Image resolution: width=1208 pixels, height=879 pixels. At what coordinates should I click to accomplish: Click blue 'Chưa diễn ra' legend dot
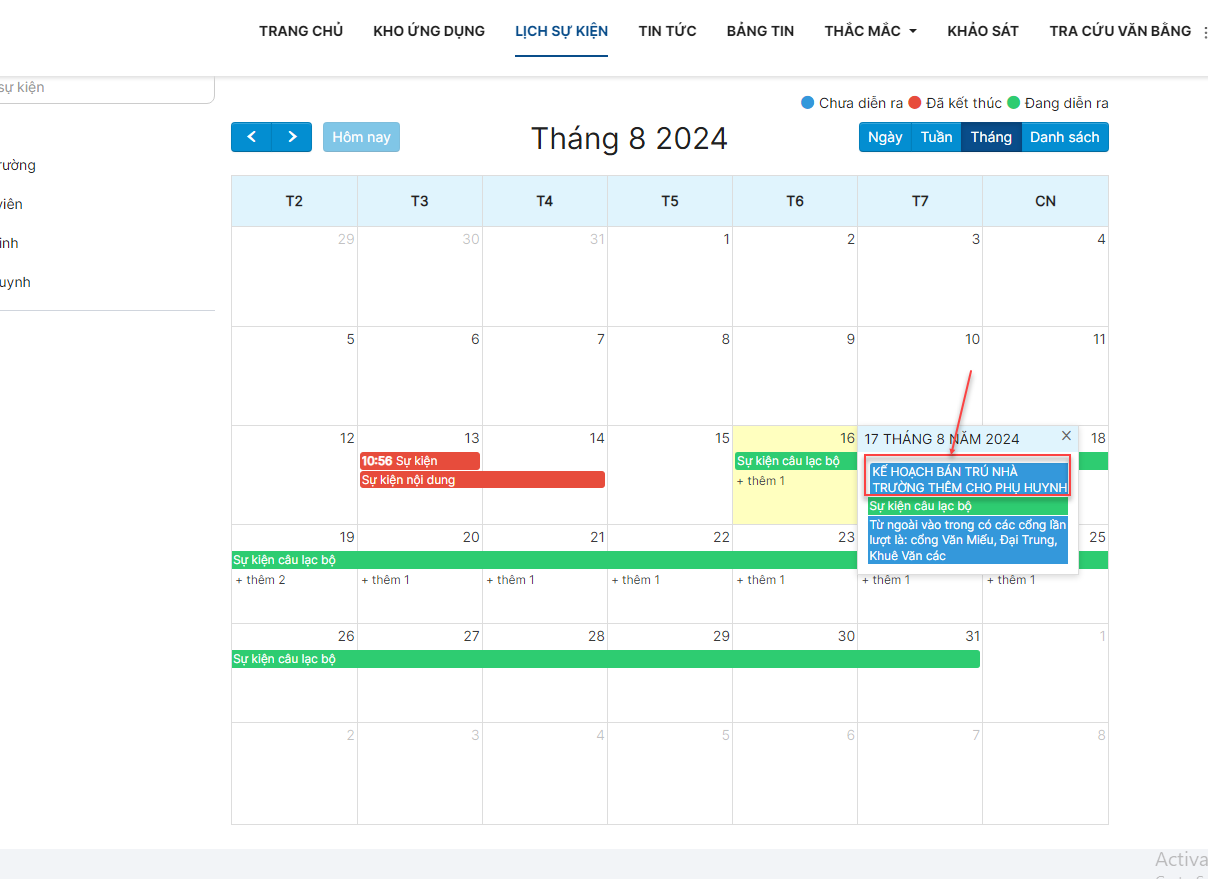coord(807,103)
